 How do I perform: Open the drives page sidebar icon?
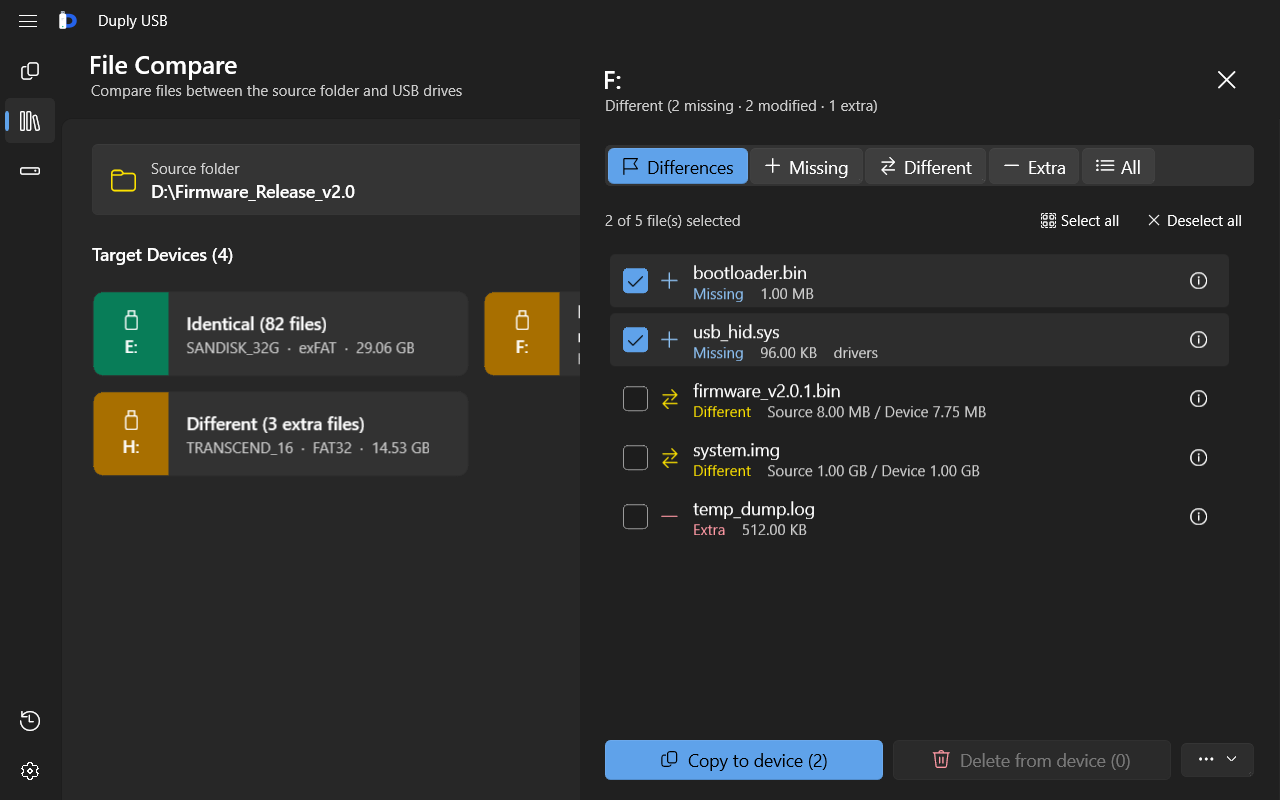click(x=30, y=171)
